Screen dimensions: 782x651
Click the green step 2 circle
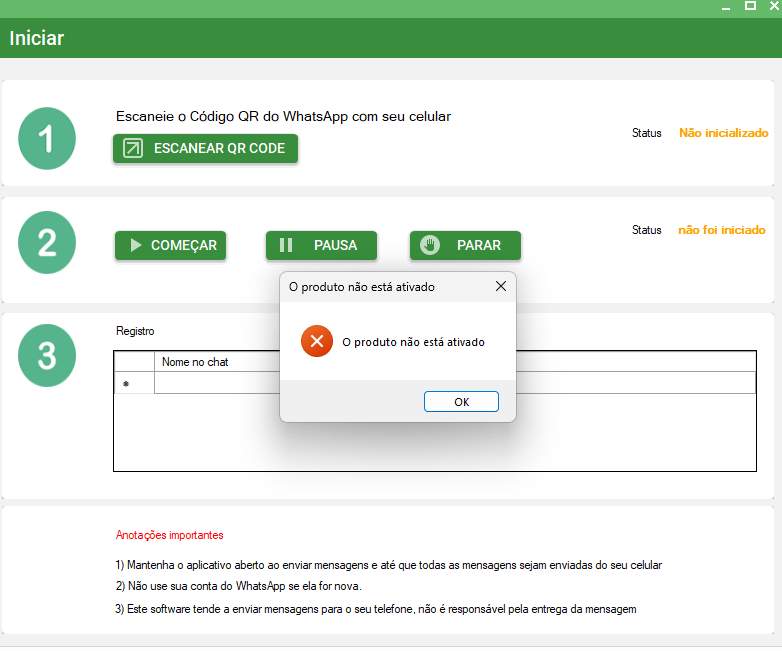pyautogui.click(x=47, y=243)
